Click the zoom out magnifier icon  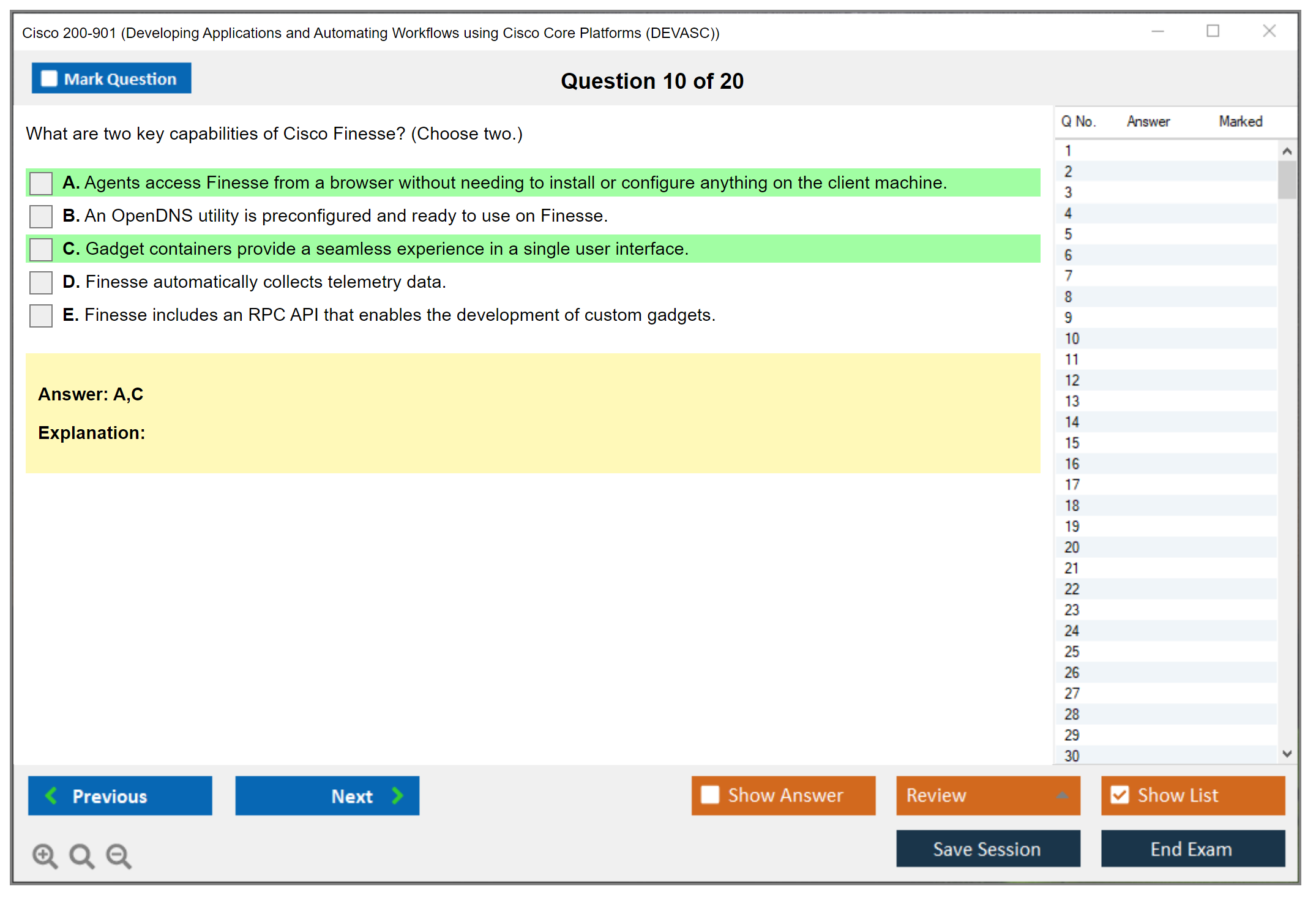(x=119, y=855)
